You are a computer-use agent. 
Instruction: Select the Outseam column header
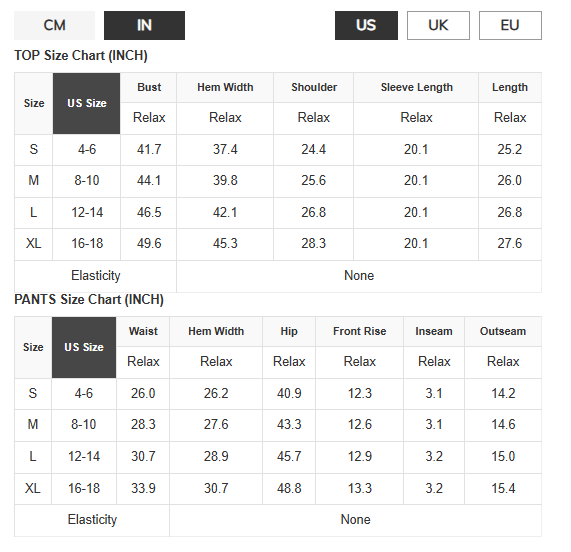503,331
